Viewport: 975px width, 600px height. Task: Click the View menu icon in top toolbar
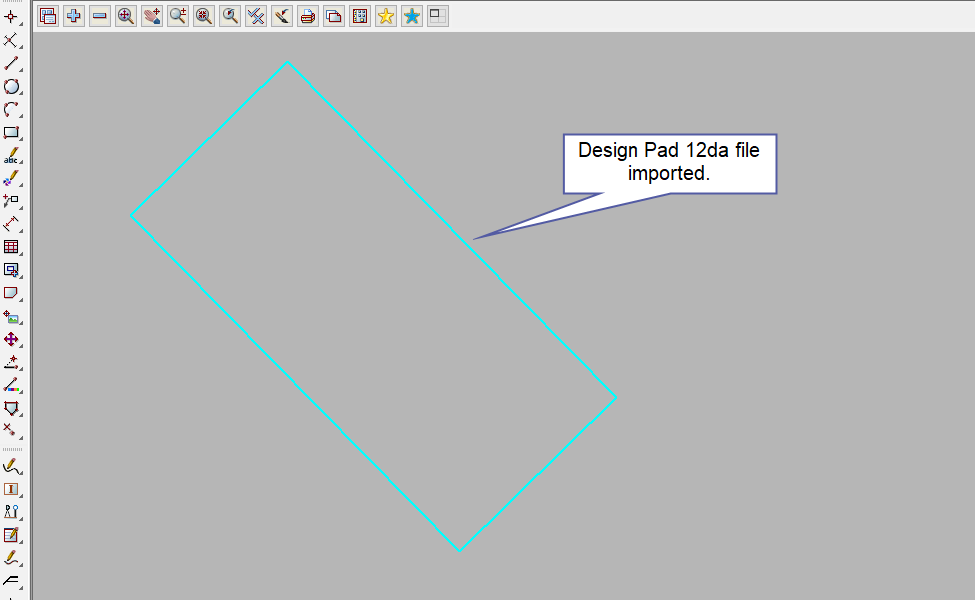click(48, 16)
